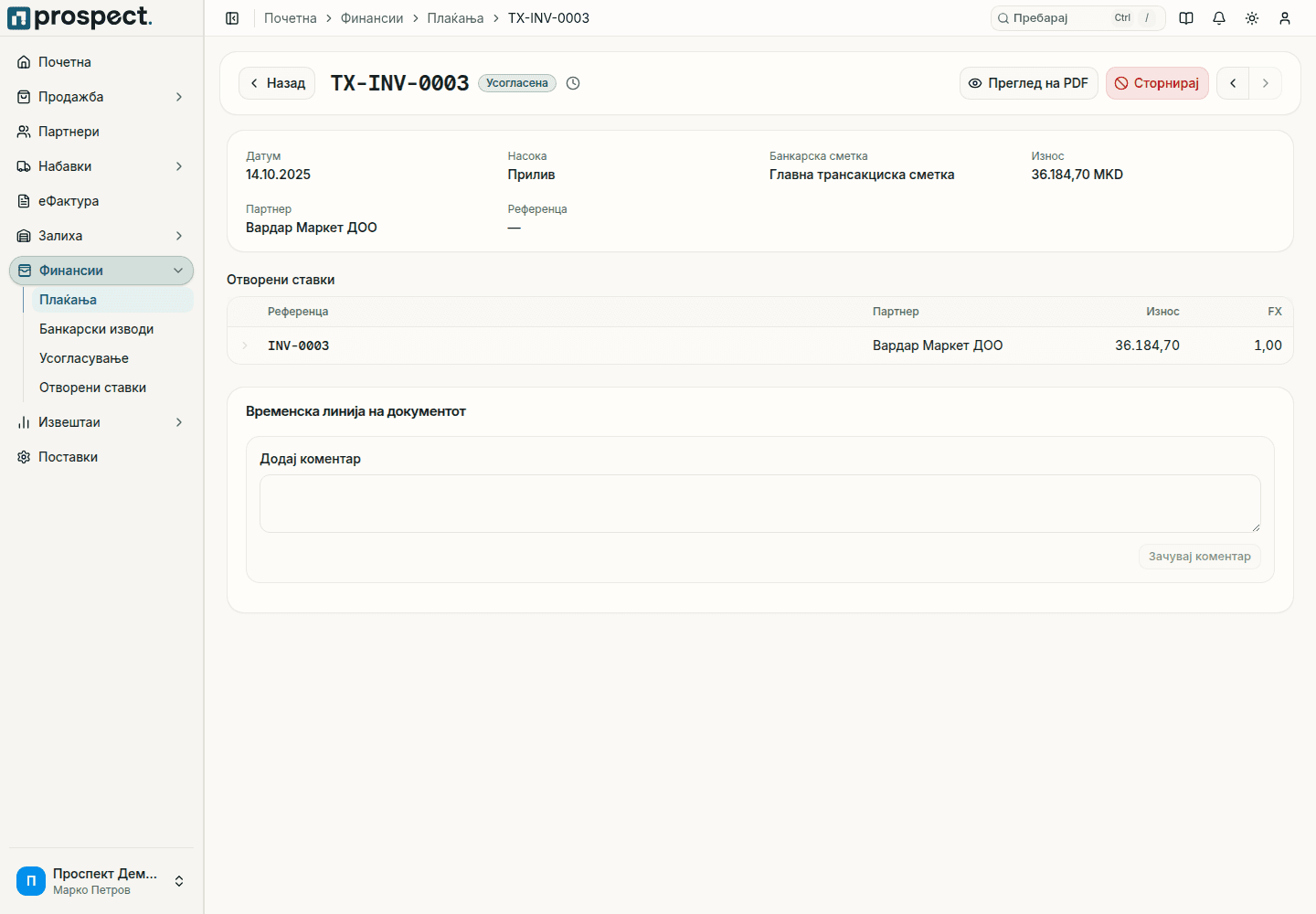Focus the Додај коментар text area
This screenshot has height=914, width=1316.
coord(760,504)
